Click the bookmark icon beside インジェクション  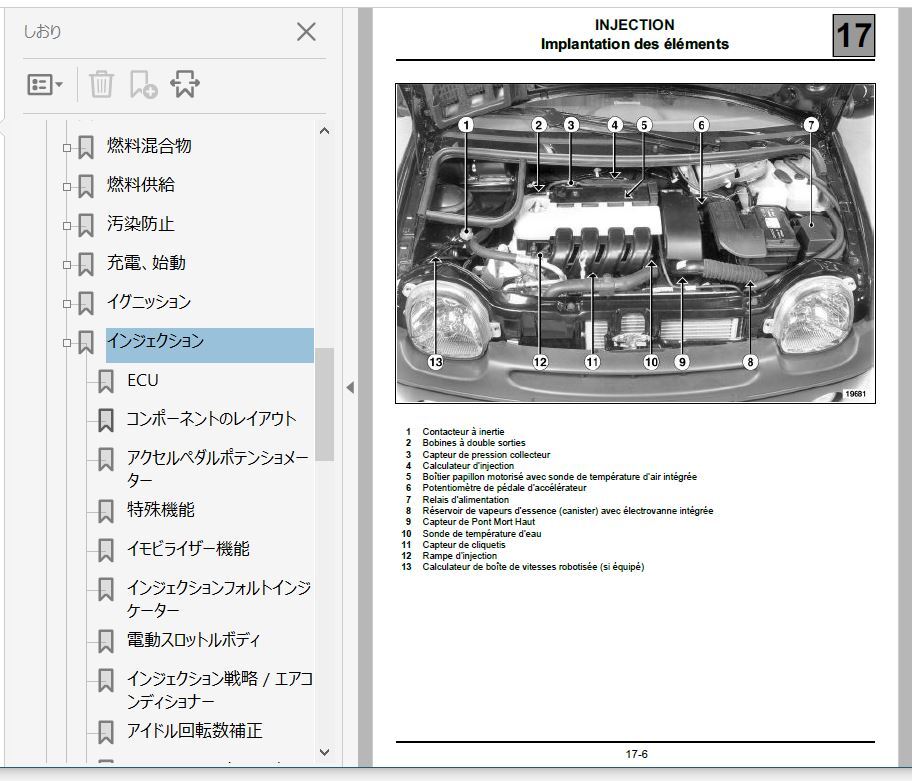(86, 343)
